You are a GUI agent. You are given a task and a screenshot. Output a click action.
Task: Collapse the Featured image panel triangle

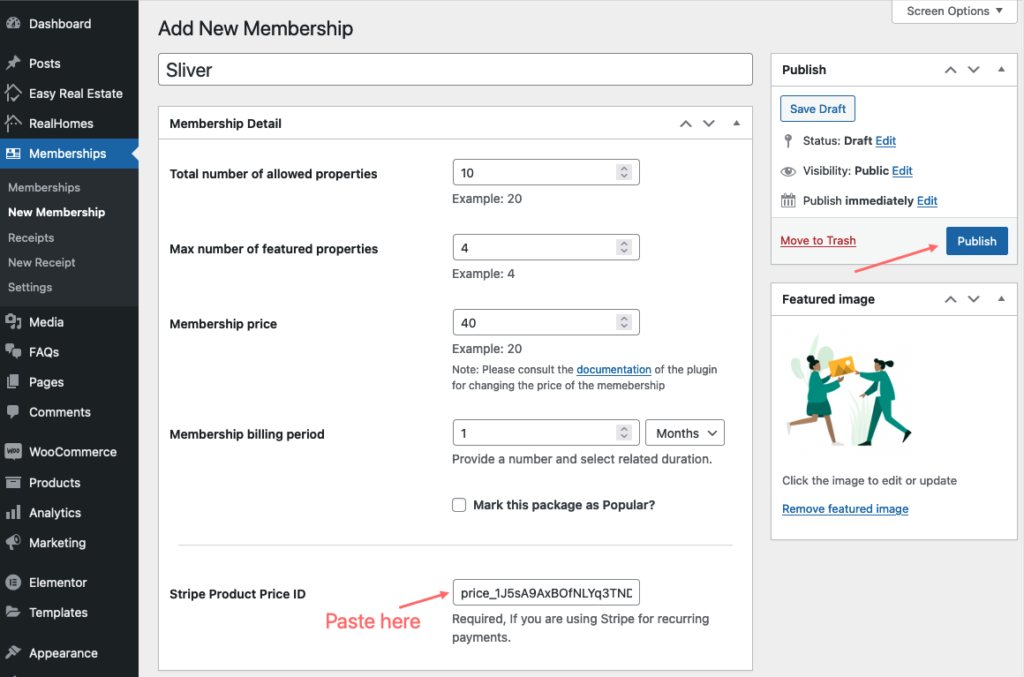point(1001,298)
